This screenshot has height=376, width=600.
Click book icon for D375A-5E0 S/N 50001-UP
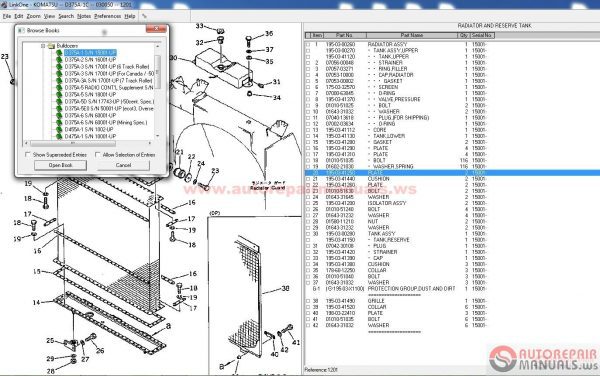(x=59, y=109)
